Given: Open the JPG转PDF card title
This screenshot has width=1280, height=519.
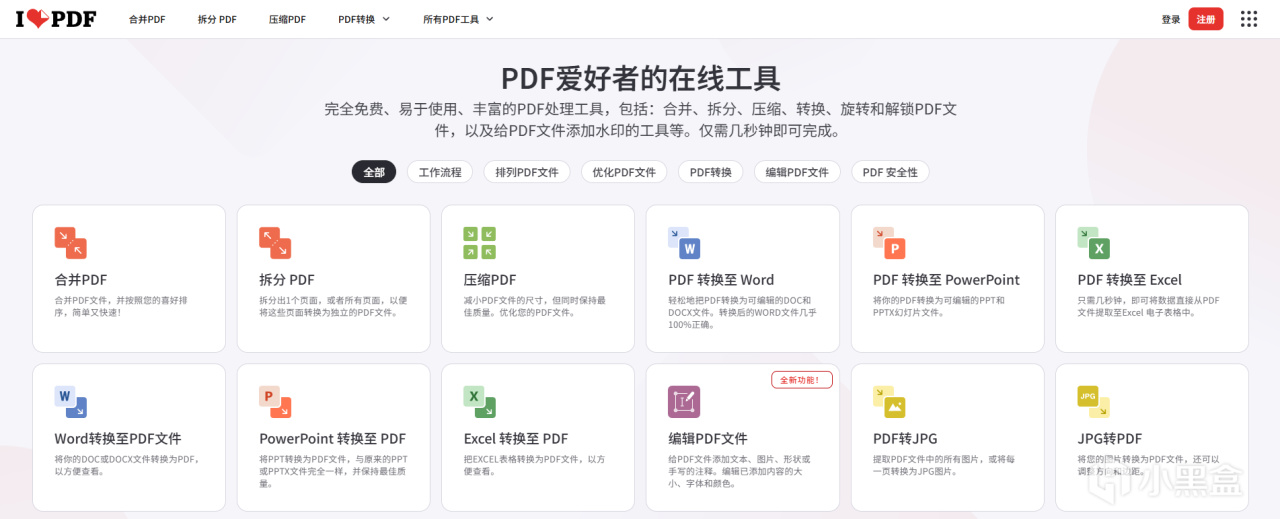Looking at the screenshot, I should [x=1110, y=439].
